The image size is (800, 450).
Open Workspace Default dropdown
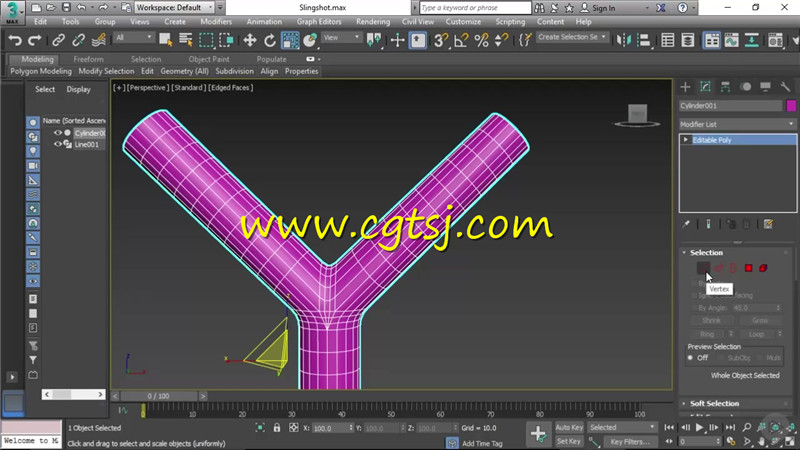(174, 8)
